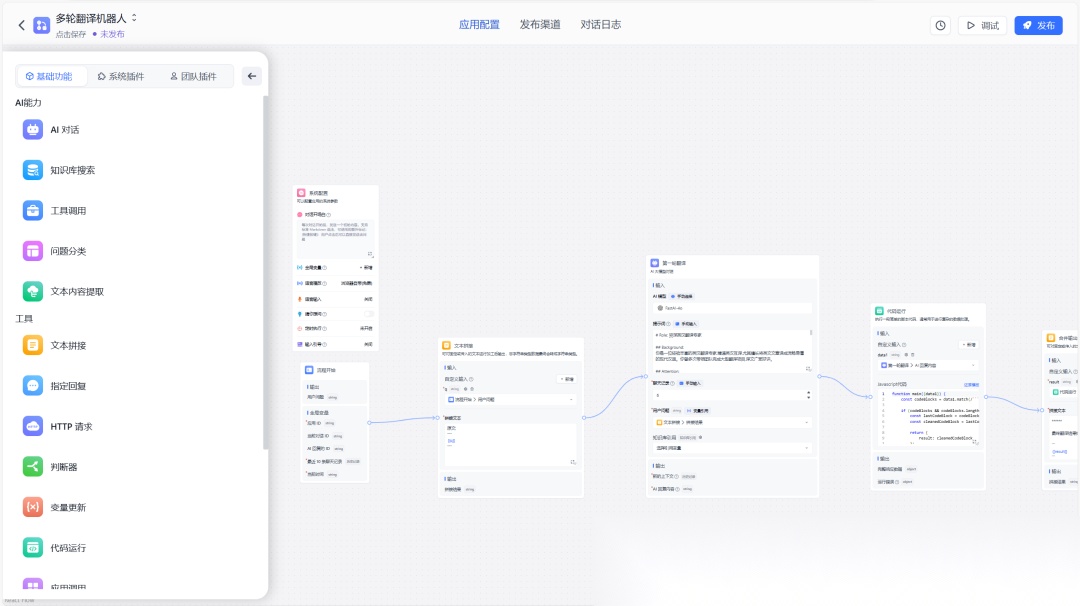Image resolution: width=1080 pixels, height=606 pixels.
Task: Click 点击保存 under the app name
Action: [71, 34]
